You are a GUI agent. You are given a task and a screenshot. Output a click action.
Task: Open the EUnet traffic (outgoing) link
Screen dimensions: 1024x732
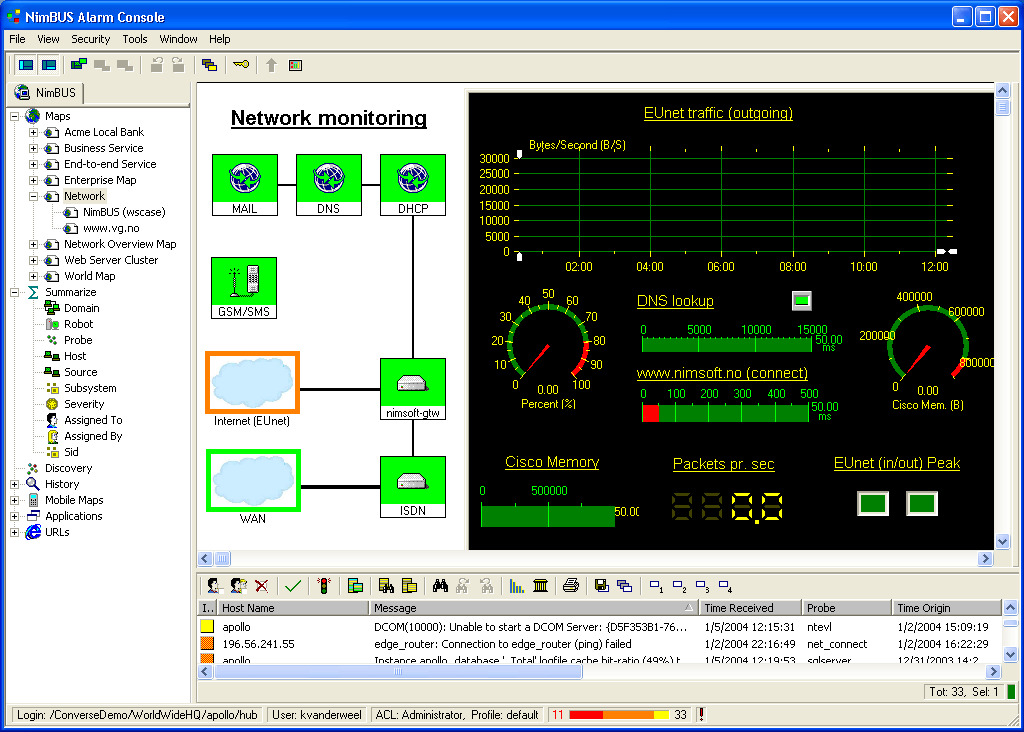718,113
